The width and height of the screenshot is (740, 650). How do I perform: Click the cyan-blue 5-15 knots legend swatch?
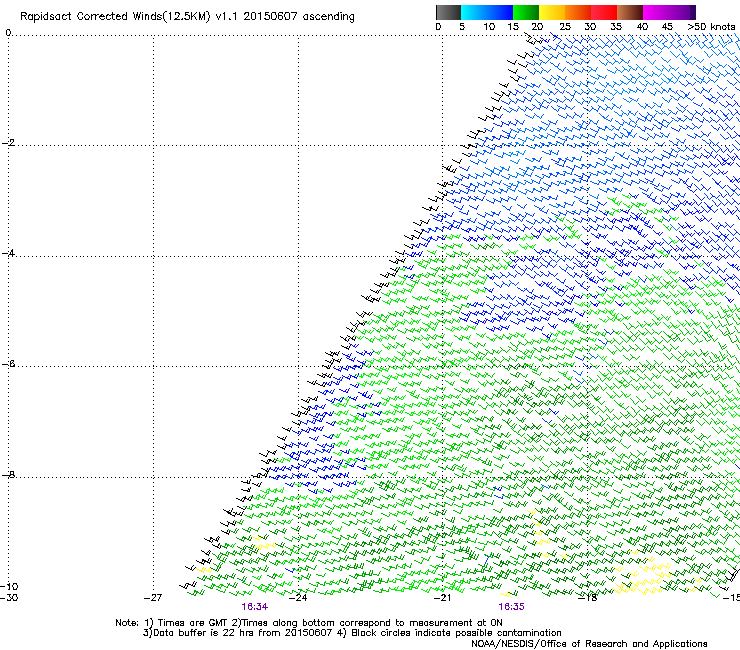click(x=487, y=12)
